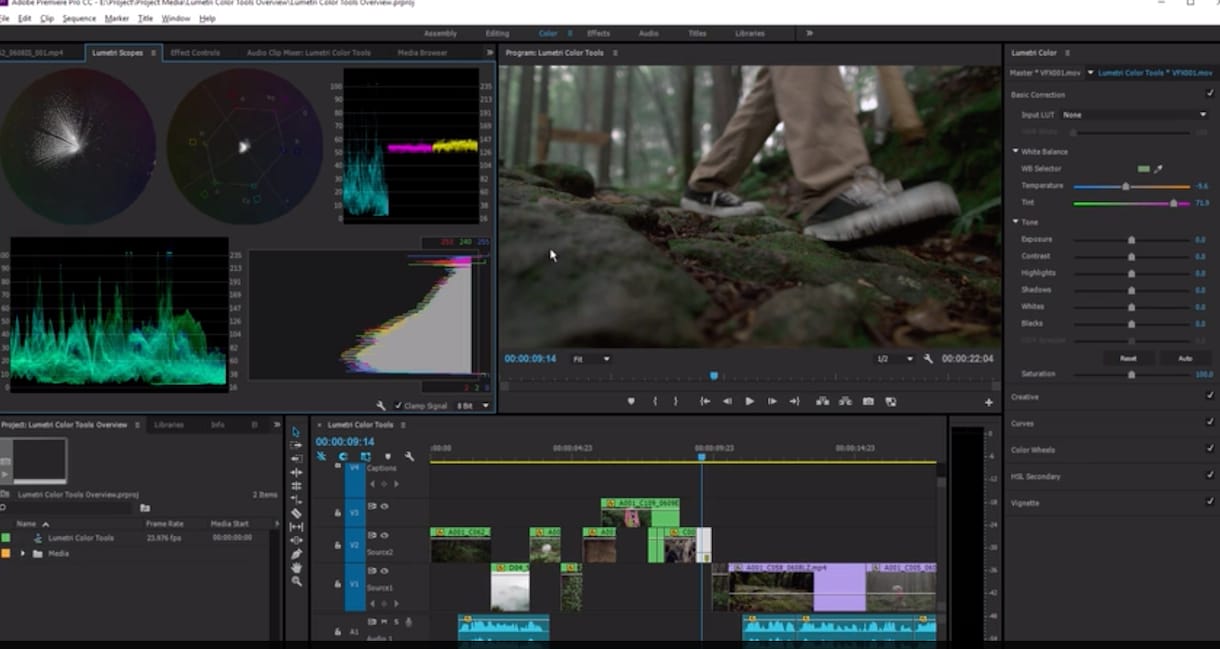Switch to Editing workspace

click(497, 33)
